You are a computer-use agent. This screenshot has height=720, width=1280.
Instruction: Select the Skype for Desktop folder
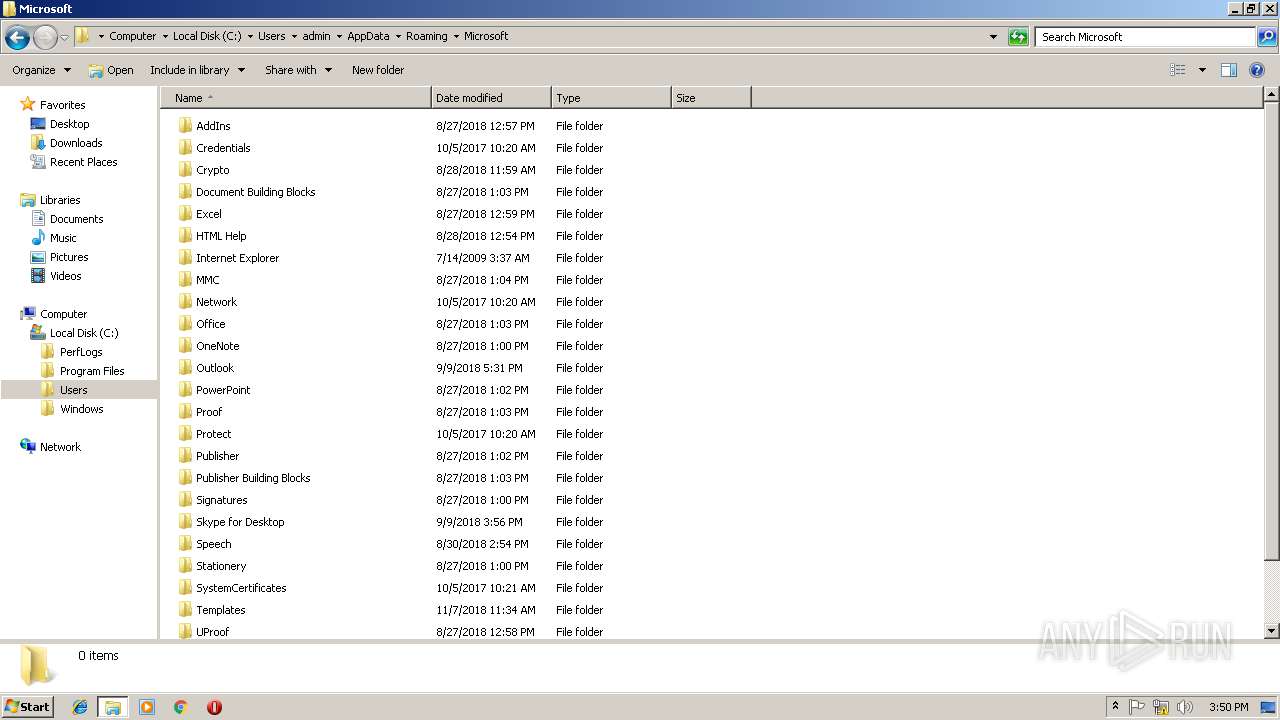pos(240,522)
